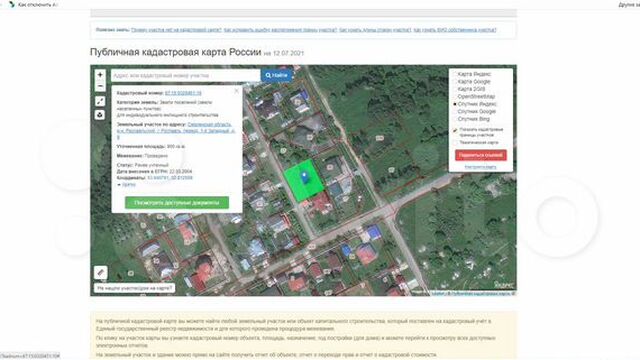The height and width of the screenshot is (360, 640).
Task: Toggle show cadastral parcel boundaries checkbox
Action: [x=456, y=131]
